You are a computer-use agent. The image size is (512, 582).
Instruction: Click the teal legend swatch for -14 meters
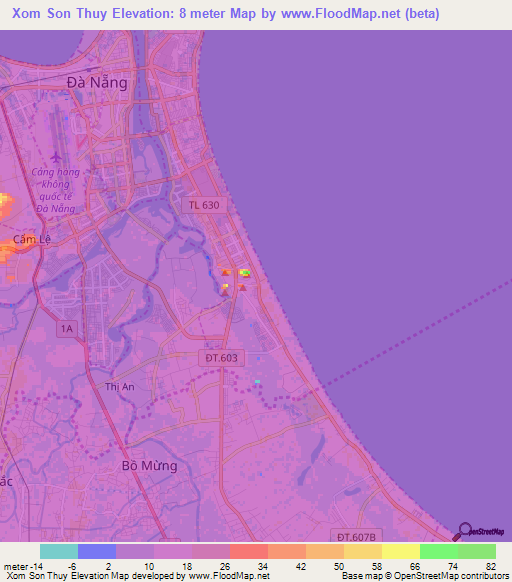coord(59,552)
